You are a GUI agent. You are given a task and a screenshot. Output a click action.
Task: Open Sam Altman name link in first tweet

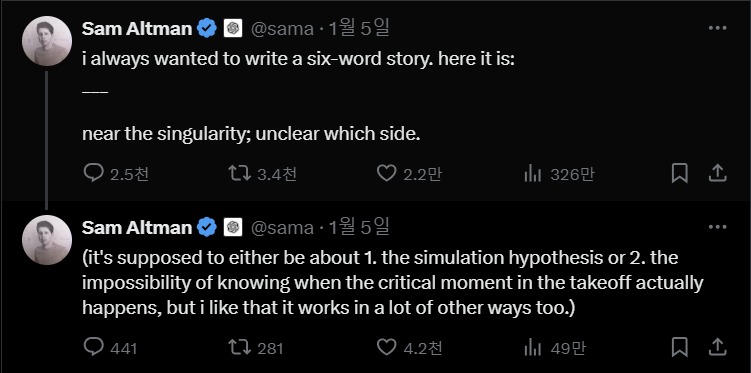tap(137, 29)
